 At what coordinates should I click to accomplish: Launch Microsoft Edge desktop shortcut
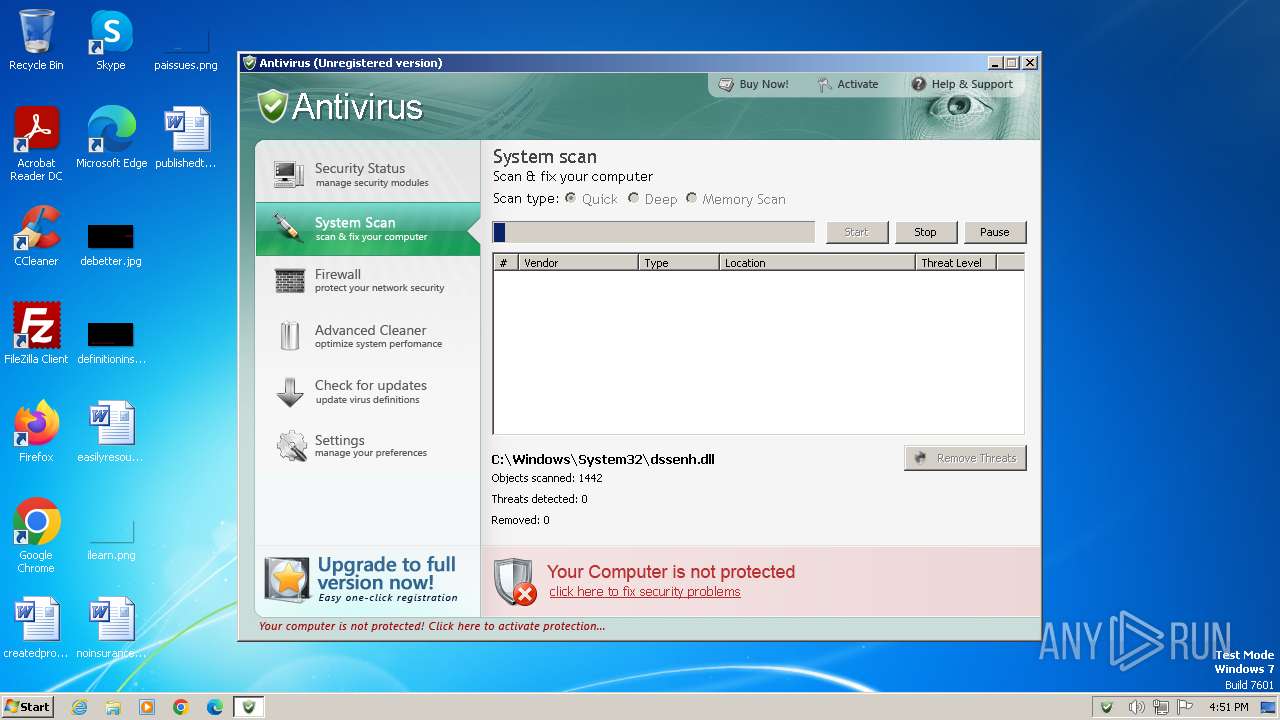click(111, 138)
